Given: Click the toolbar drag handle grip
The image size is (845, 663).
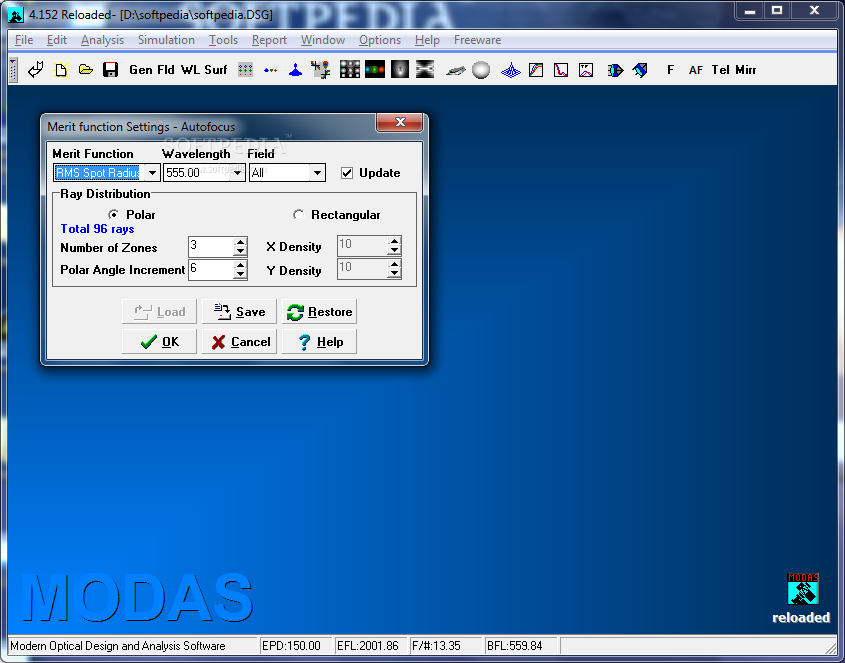Looking at the screenshot, I should pos(13,70).
